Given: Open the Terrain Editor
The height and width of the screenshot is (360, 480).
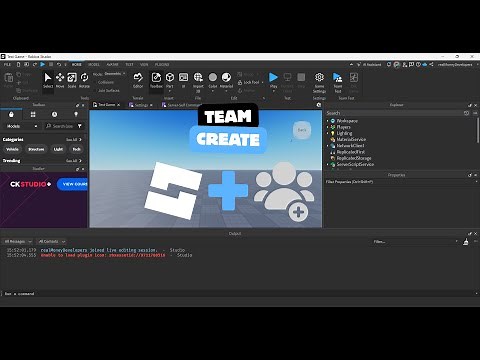Looking at the screenshot, I should 138,81.
